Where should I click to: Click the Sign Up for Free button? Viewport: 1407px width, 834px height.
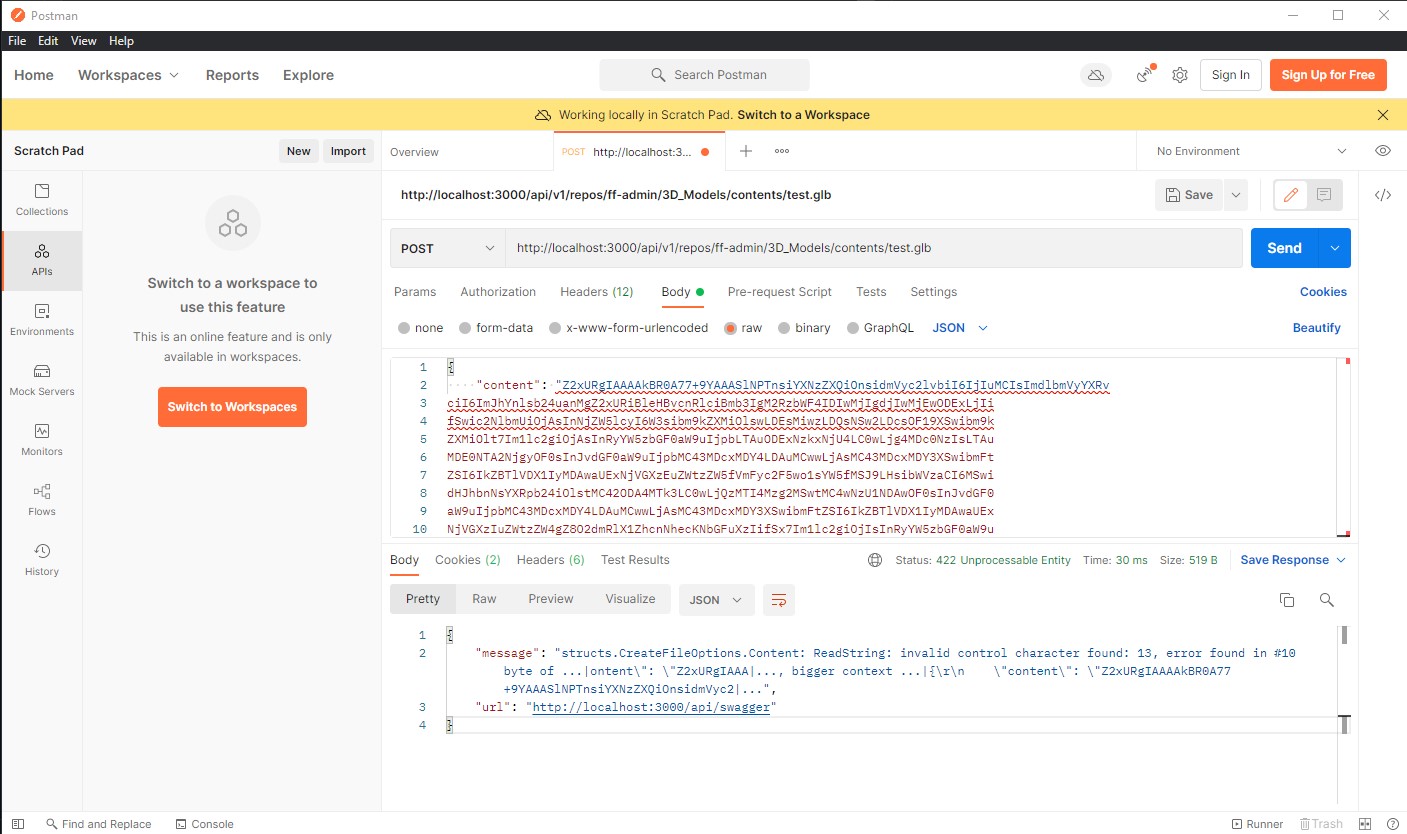pyautogui.click(x=1328, y=75)
